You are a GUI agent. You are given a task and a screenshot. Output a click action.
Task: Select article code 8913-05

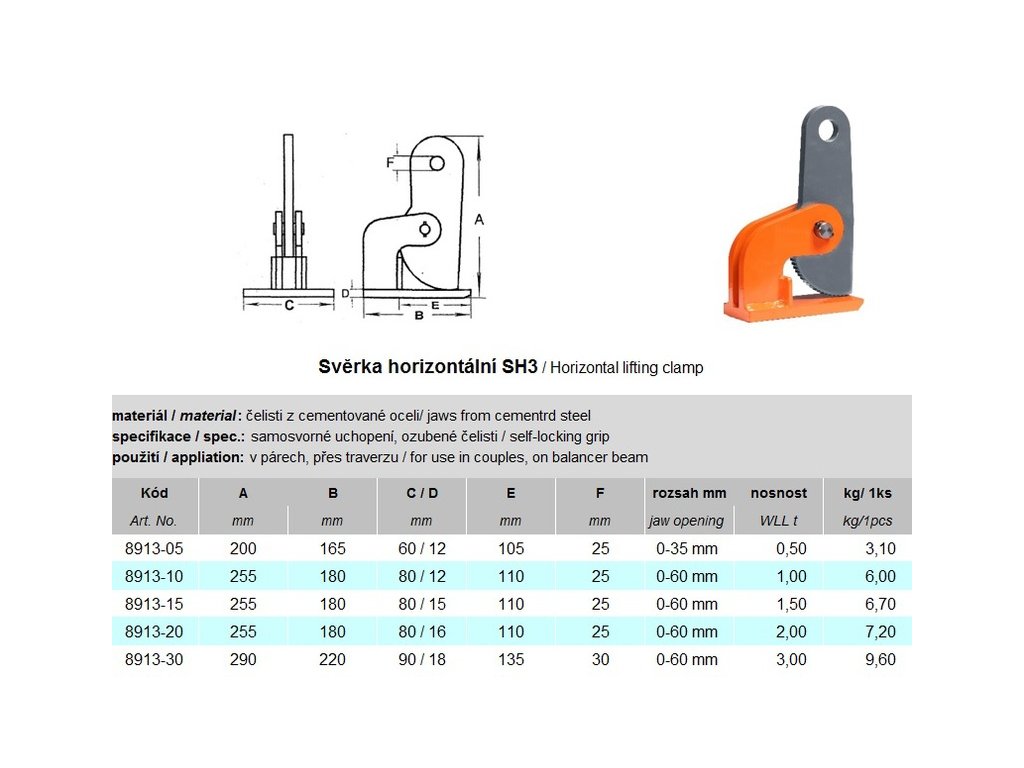pyautogui.click(x=154, y=549)
